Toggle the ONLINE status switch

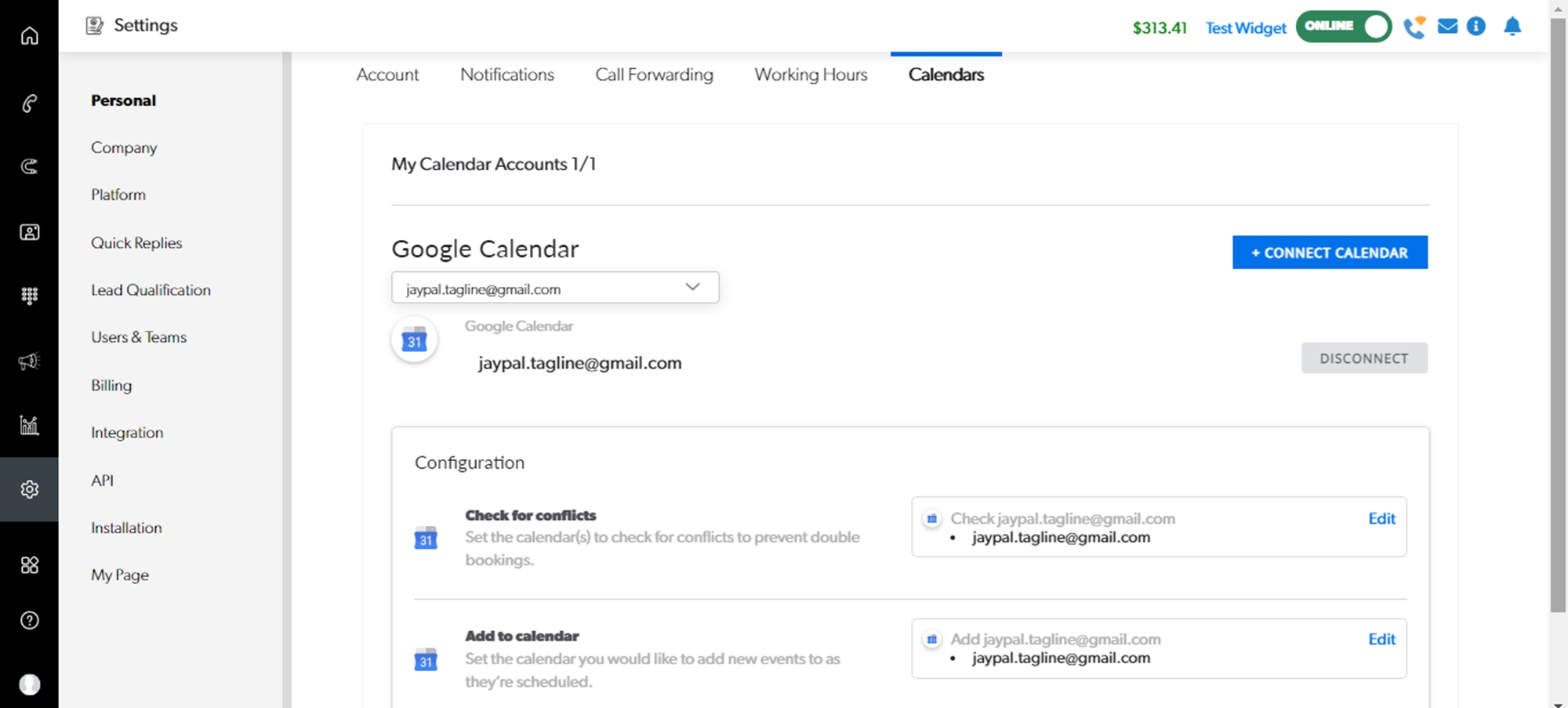[x=1344, y=27]
